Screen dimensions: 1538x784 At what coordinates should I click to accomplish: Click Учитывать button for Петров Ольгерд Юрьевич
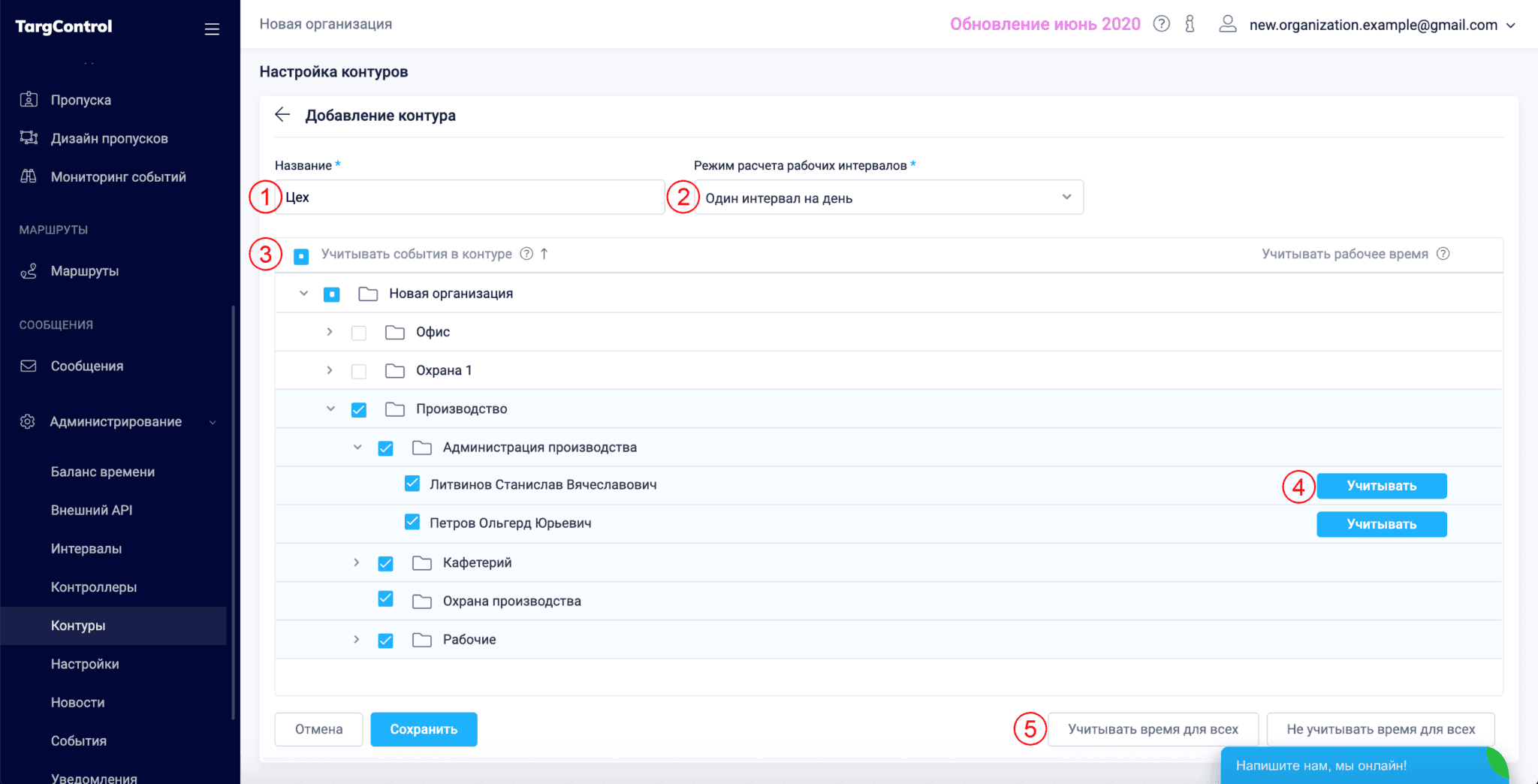click(x=1381, y=524)
